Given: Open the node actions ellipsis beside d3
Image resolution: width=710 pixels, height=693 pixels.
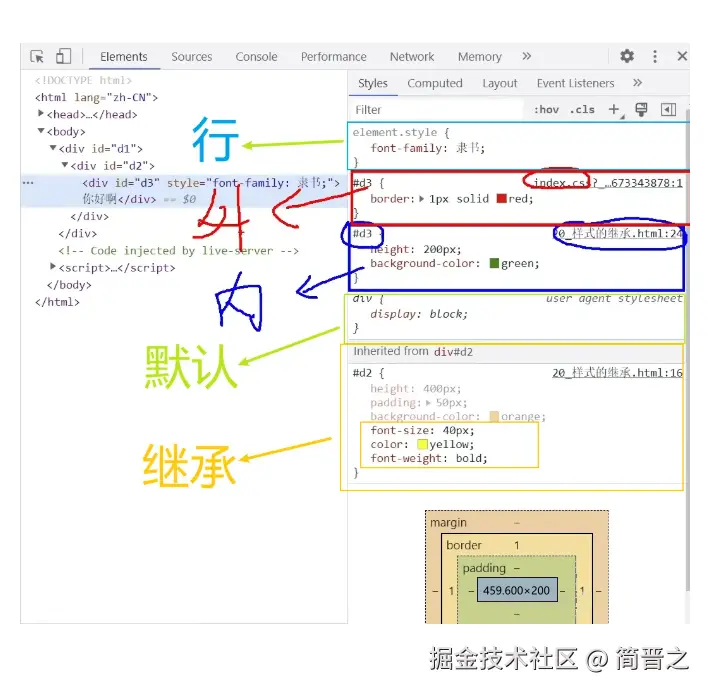Looking at the screenshot, I should pyautogui.click(x=28, y=183).
